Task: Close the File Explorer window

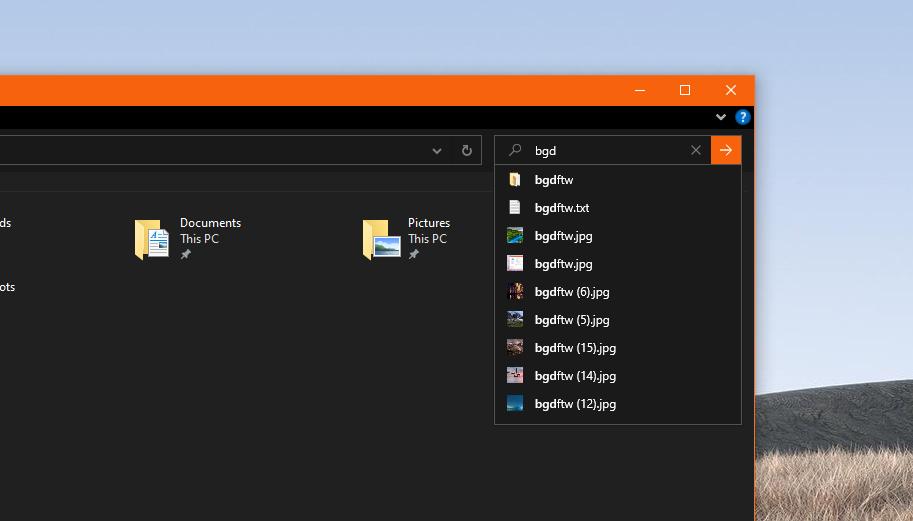Action: coord(731,90)
